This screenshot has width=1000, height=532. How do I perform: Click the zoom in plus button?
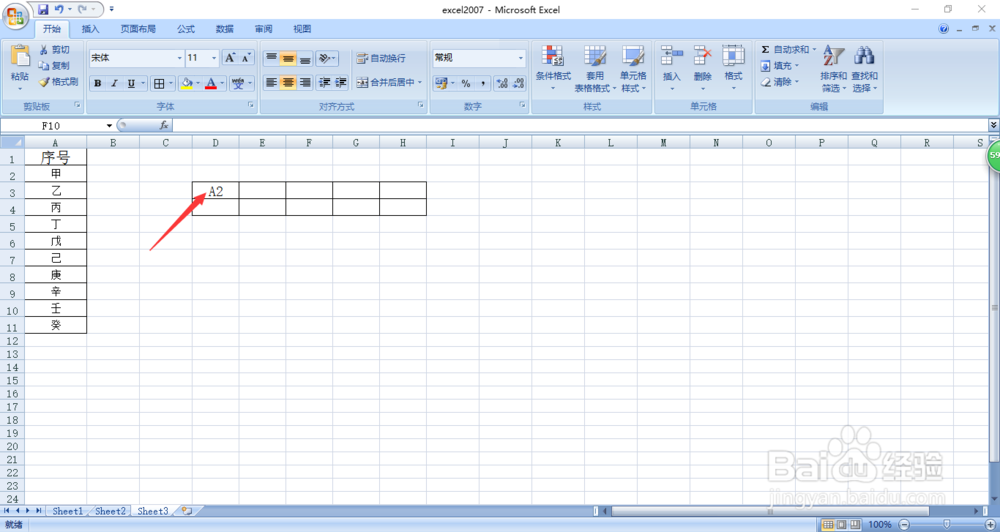click(990, 524)
